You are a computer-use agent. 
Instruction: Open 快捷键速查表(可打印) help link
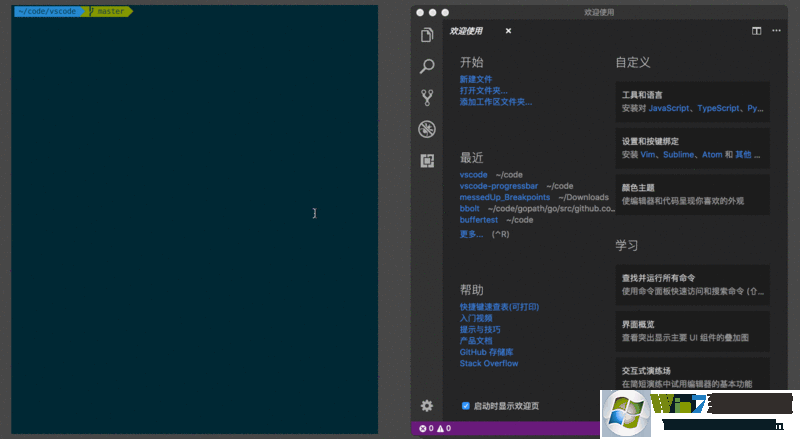(499, 307)
